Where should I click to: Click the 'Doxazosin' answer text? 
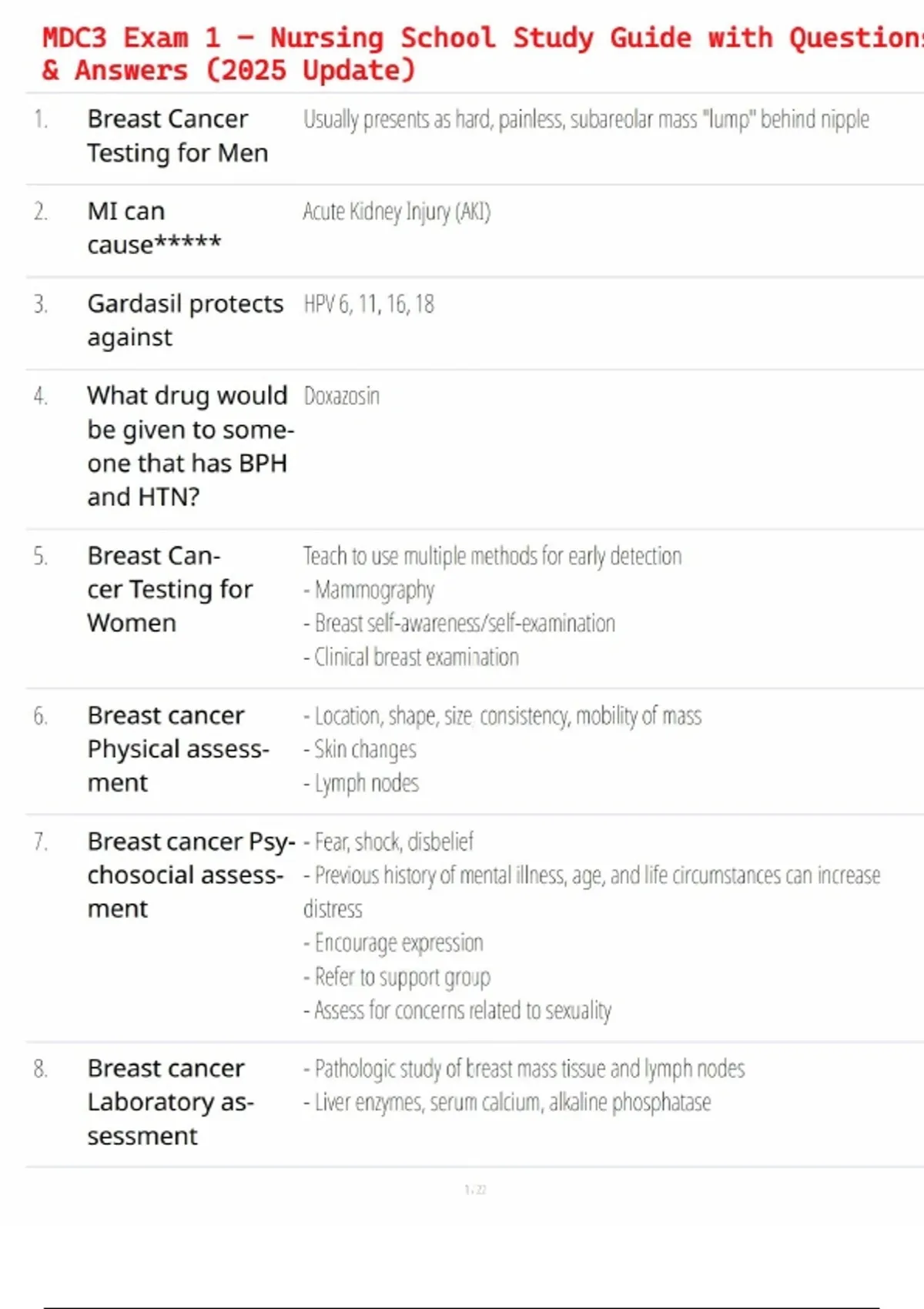point(342,397)
